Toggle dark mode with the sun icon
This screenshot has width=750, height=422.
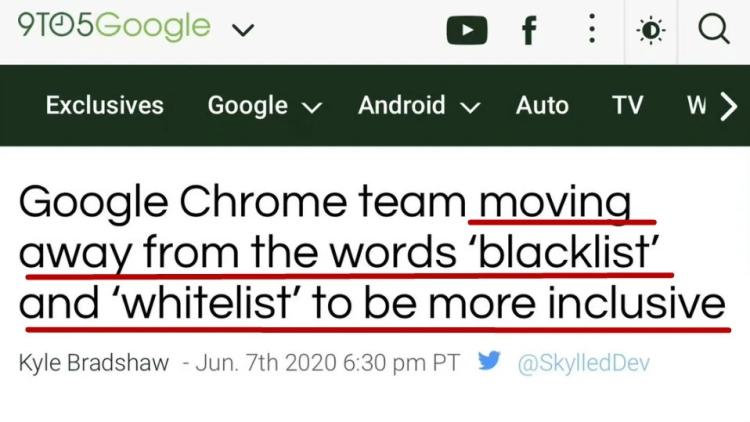pyautogui.click(x=651, y=31)
